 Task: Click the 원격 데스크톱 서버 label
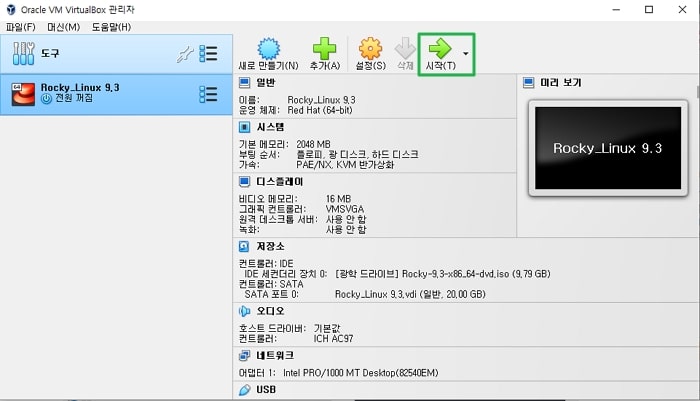pyautogui.click(x=278, y=219)
